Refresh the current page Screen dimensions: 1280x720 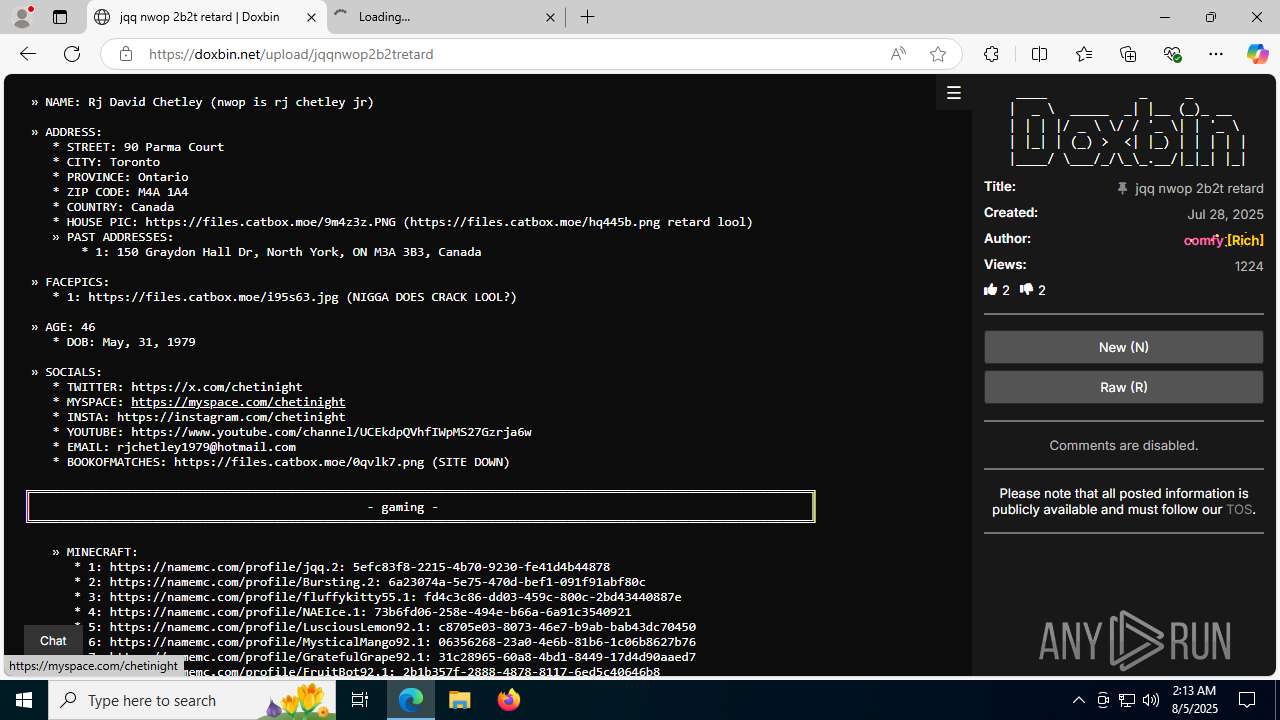[72, 54]
